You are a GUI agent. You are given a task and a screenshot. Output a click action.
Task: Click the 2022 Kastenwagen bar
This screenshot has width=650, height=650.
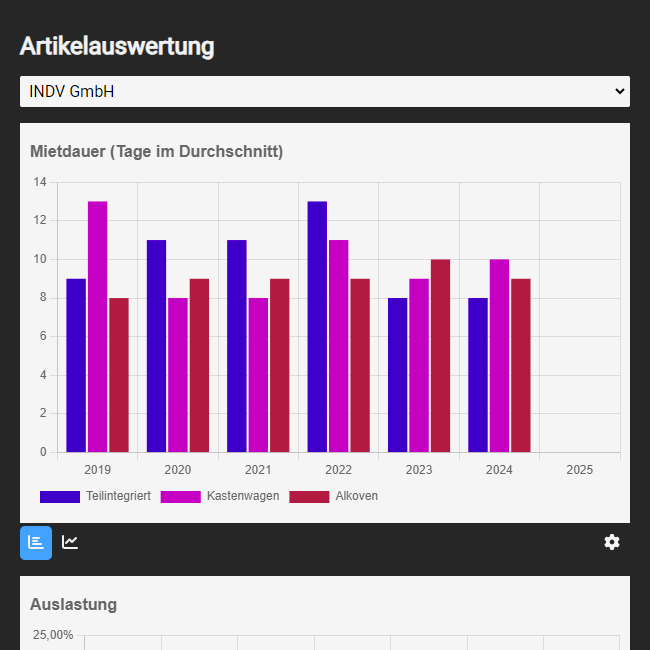tap(339, 346)
